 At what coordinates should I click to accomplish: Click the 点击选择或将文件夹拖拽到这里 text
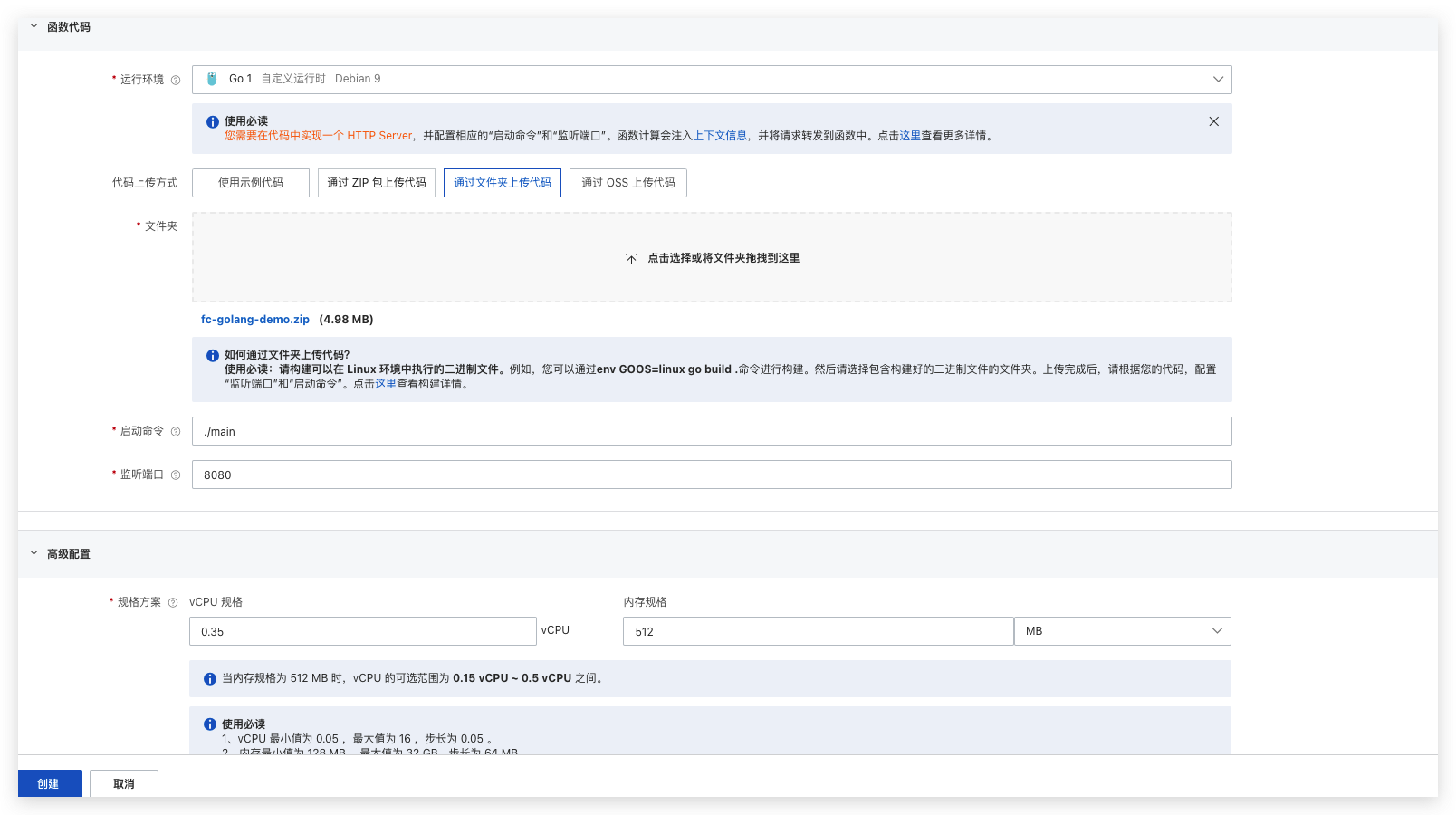tap(723, 258)
